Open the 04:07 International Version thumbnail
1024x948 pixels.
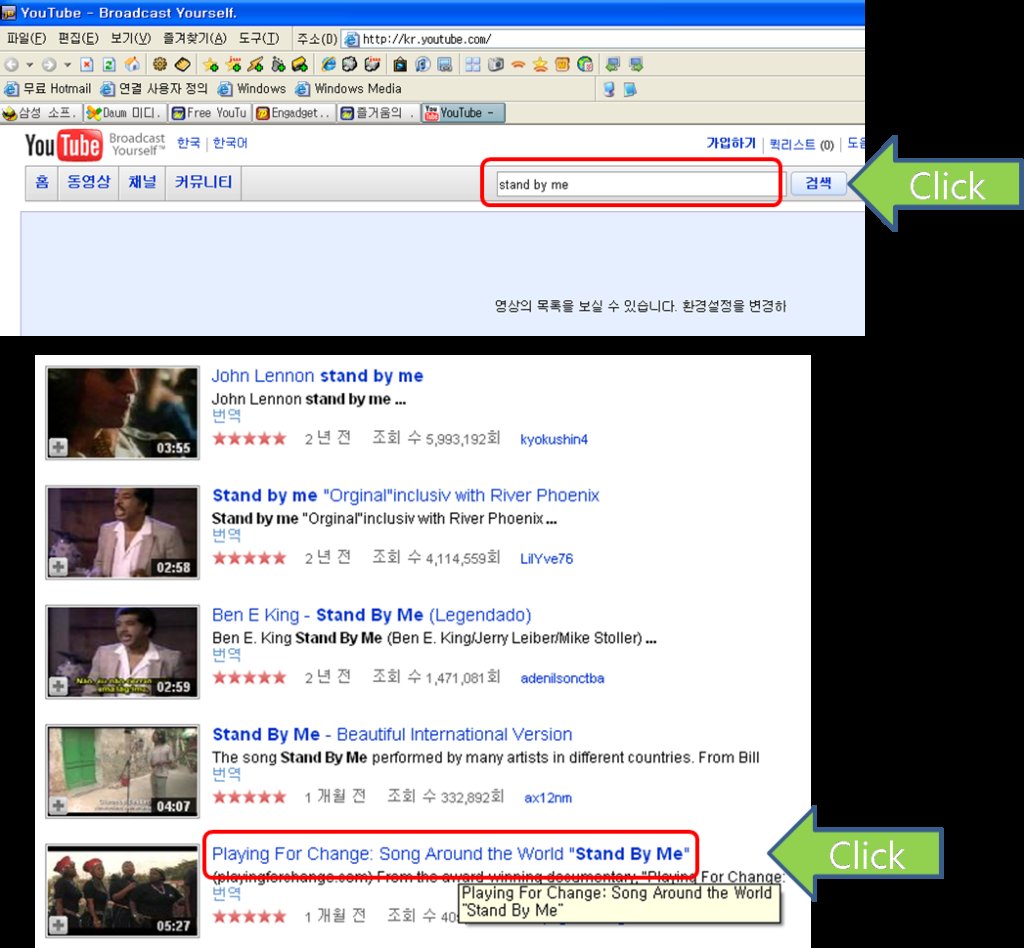pos(122,771)
